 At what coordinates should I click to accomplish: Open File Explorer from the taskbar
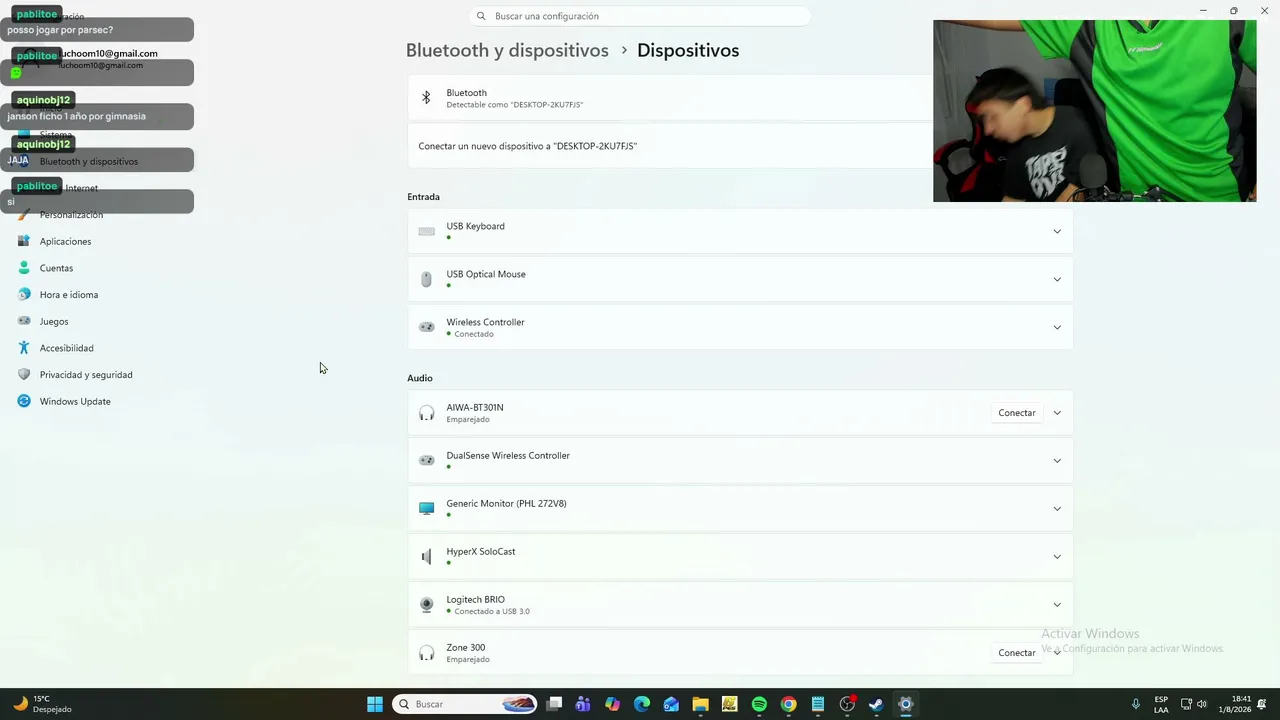pyautogui.click(x=700, y=704)
